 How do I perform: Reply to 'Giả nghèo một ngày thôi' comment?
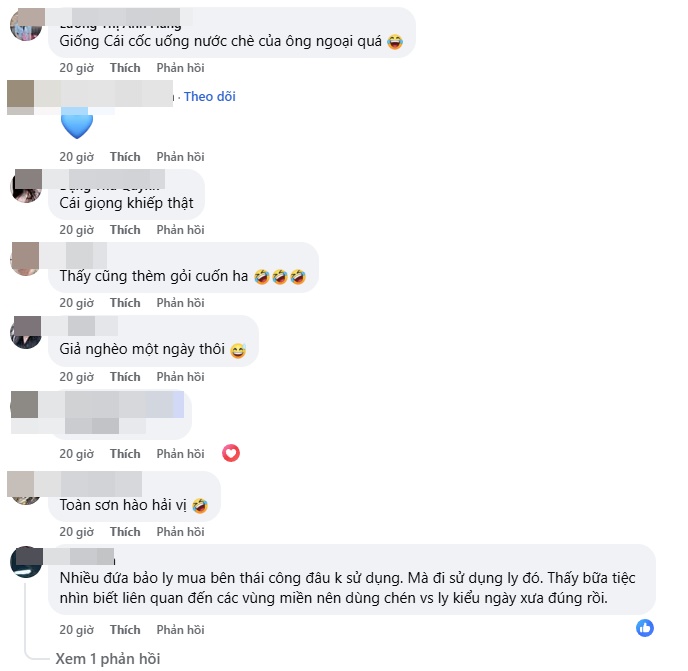pos(180,377)
